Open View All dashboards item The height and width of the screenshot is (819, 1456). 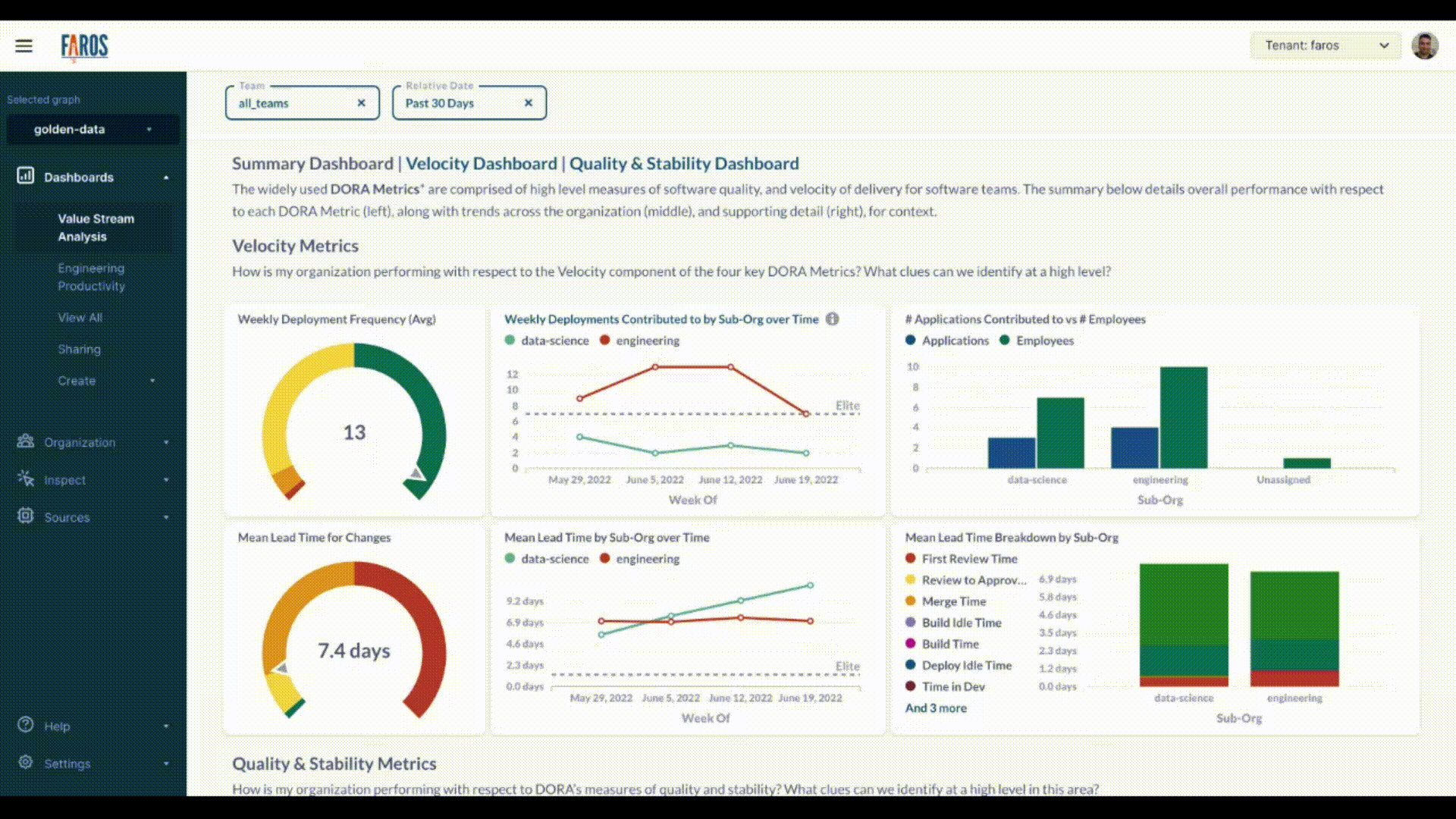coord(80,318)
